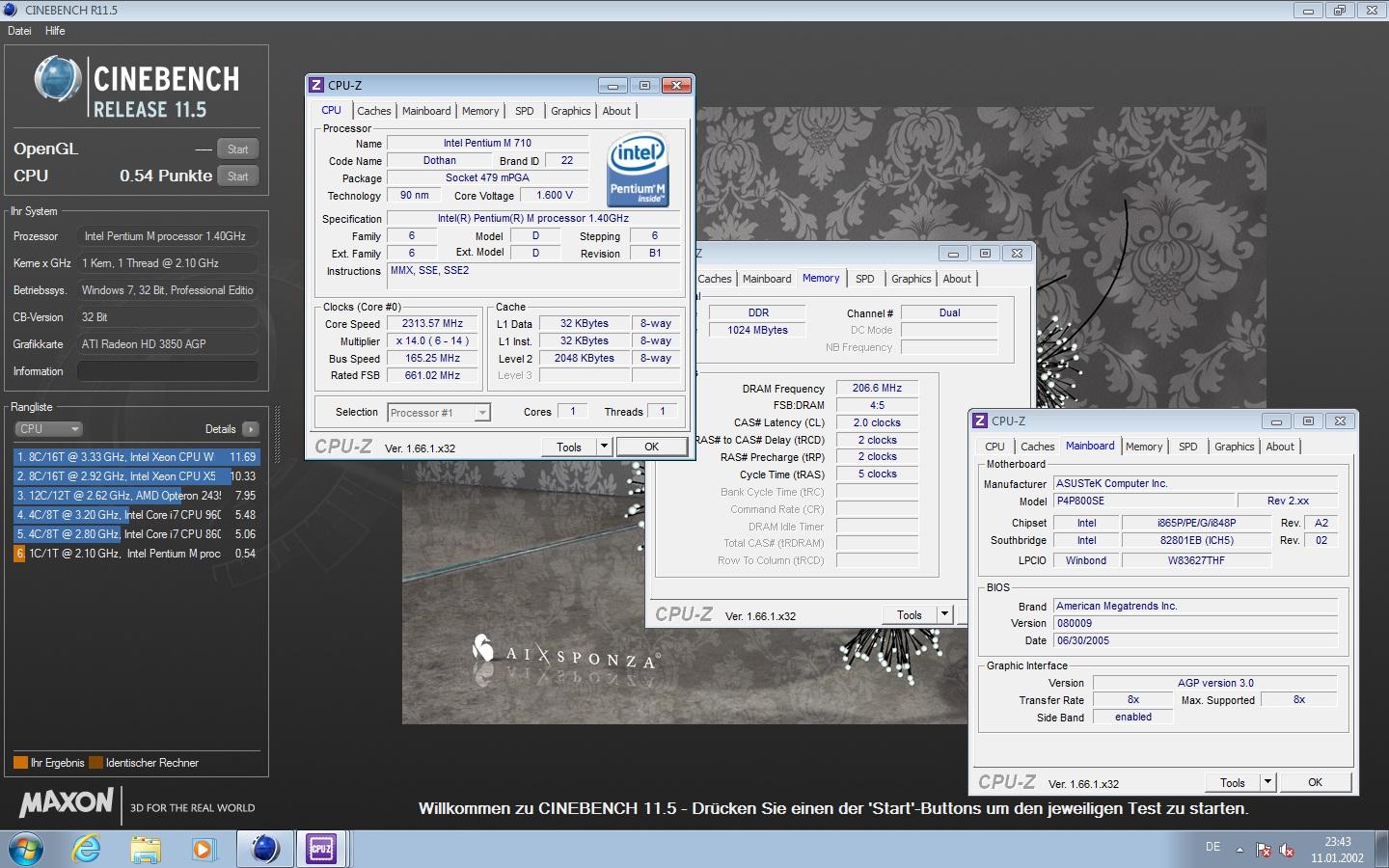Viewport: 1389px width, 868px height.
Task: Open the Hilfe menu
Action: click(55, 31)
